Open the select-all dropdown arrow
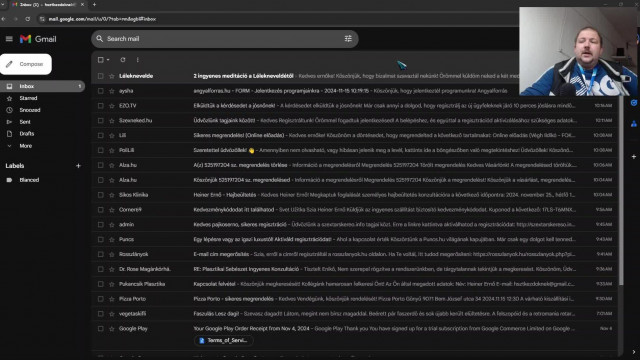 pyautogui.click(x=108, y=60)
